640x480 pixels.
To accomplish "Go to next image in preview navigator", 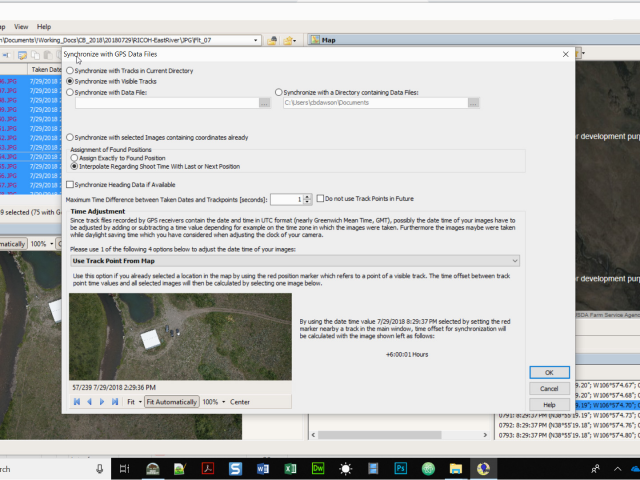I will point(102,402).
